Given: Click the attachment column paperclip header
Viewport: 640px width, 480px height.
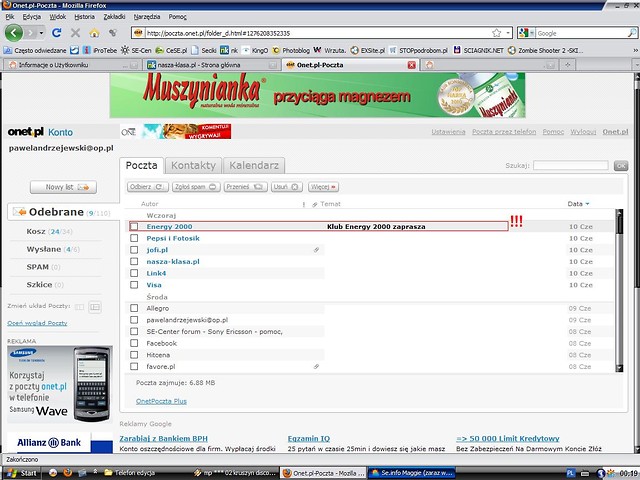Looking at the screenshot, I should 315,204.
